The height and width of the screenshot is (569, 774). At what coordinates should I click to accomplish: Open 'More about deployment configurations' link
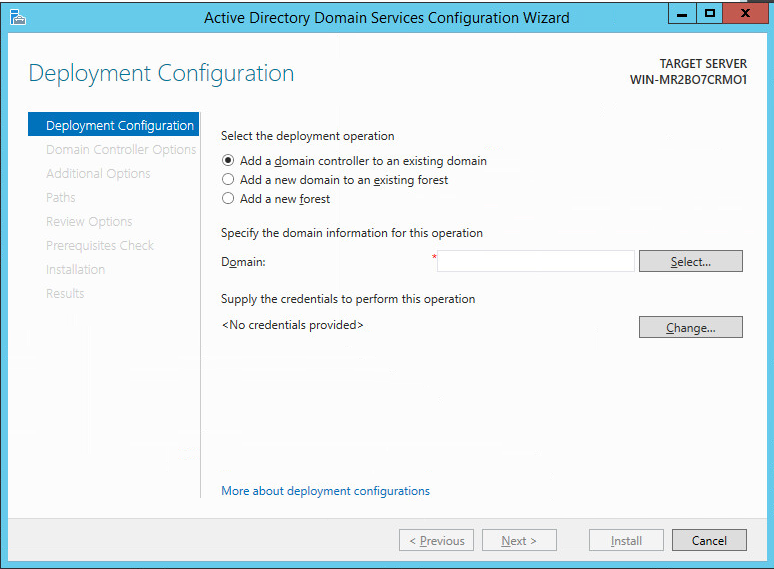[x=325, y=491]
